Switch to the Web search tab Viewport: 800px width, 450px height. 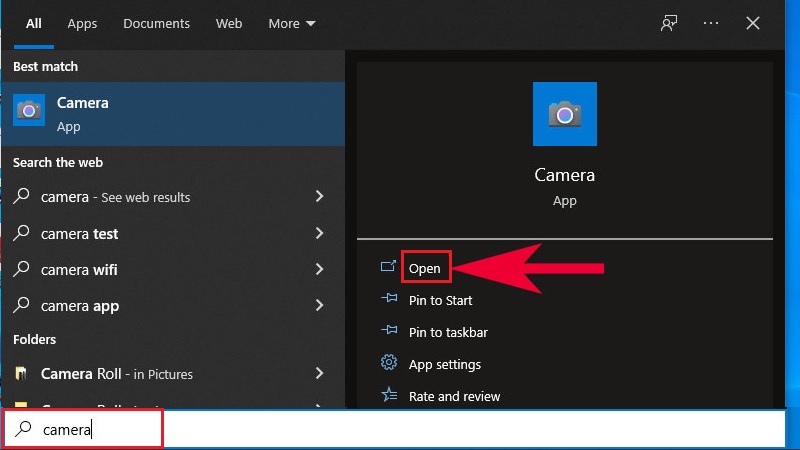[x=229, y=24]
